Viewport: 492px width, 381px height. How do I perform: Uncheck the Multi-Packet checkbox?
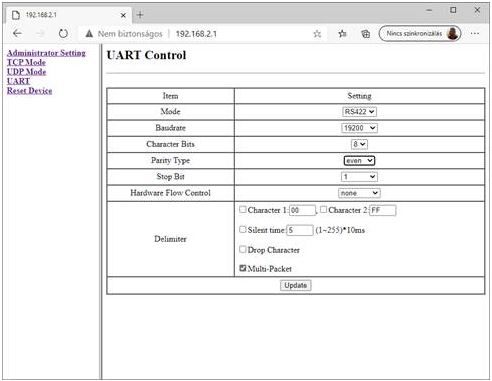coord(243,268)
